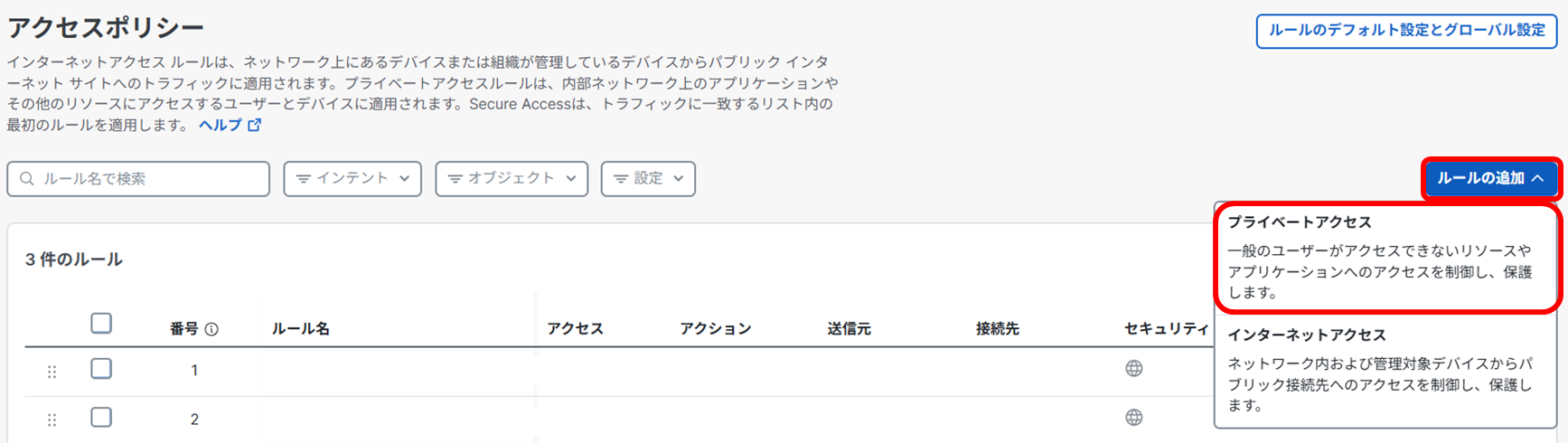Click the info icon next to 番号

pos(211,329)
